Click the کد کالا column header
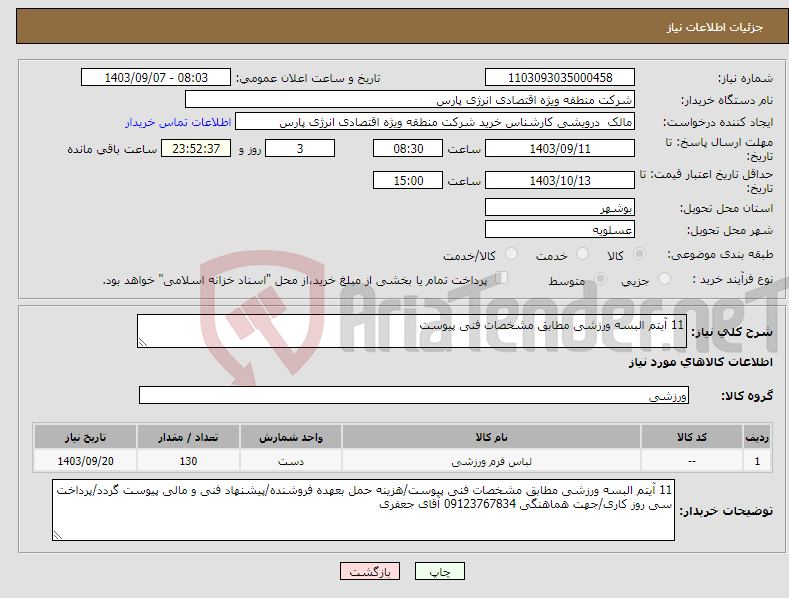The height and width of the screenshot is (598, 789). (691, 437)
